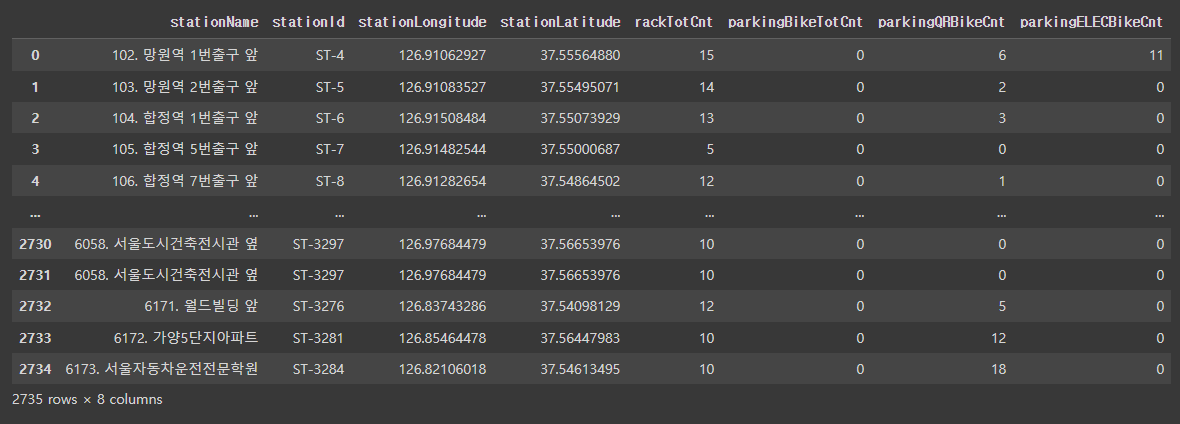Select the stationLongitude column header
Screen dimensions: 1180x424
coord(421,23)
